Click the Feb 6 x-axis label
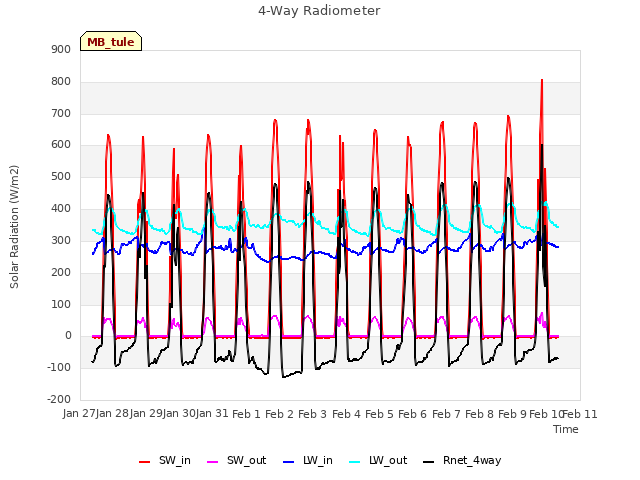The width and height of the screenshot is (640, 480). tap(413, 414)
